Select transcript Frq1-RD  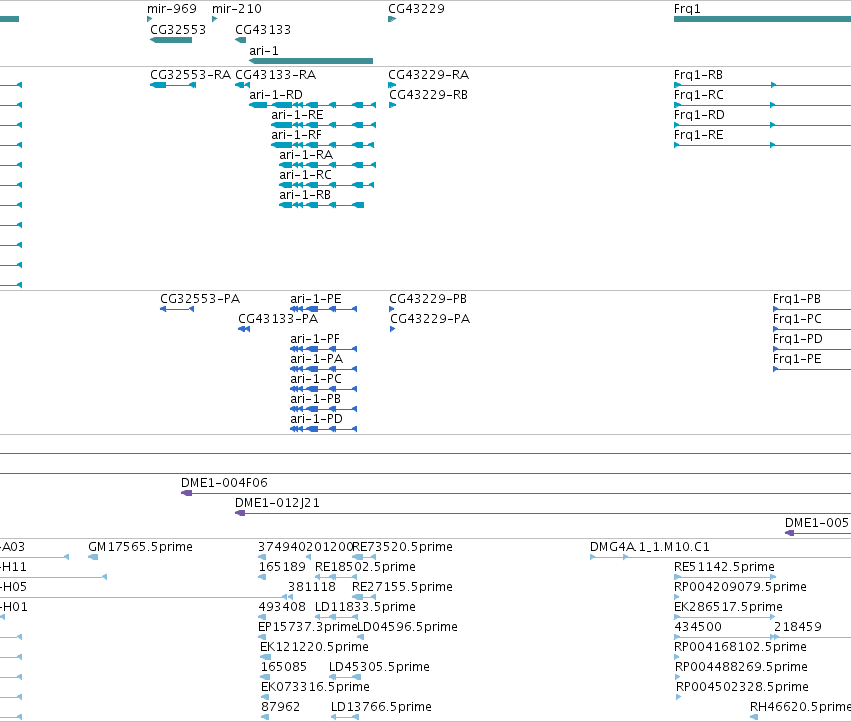[x=763, y=125]
